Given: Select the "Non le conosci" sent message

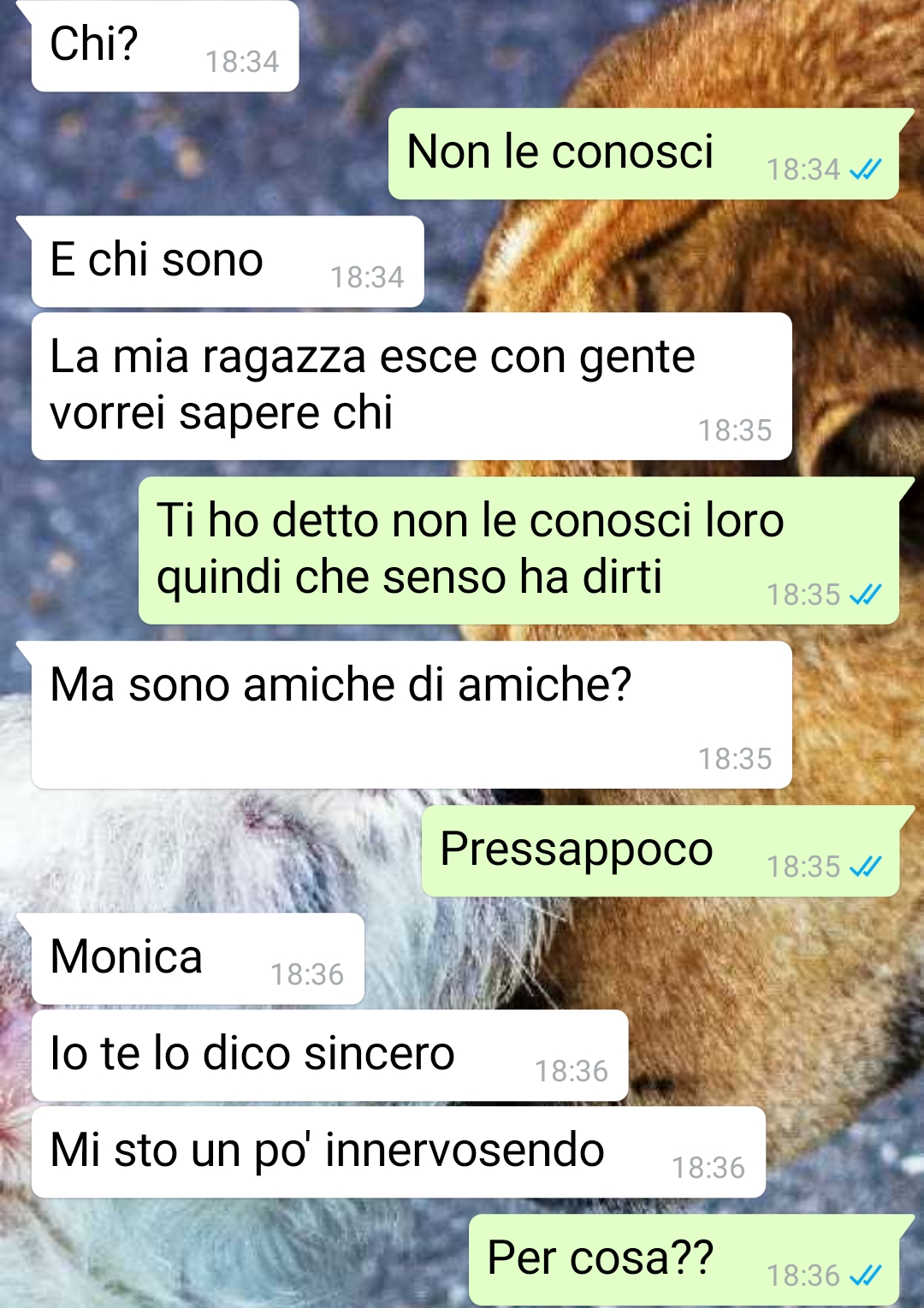Looking at the screenshot, I should tap(643, 154).
